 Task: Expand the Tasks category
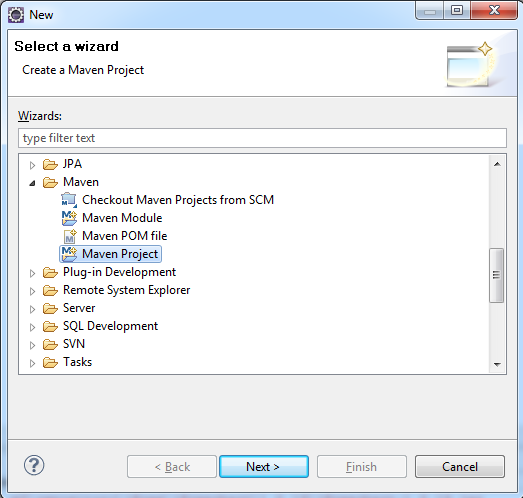click(32, 363)
